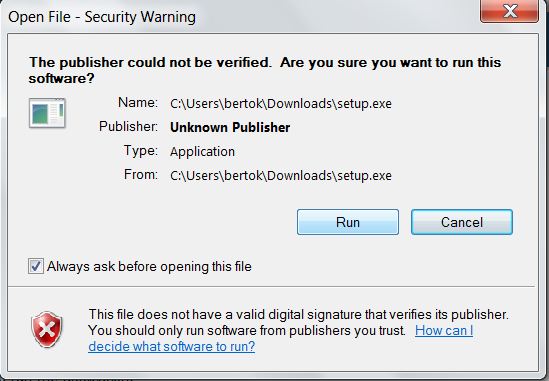Image resolution: width=549 pixels, height=381 pixels.
Task: Click the 'From:' field label
Action: (141, 174)
